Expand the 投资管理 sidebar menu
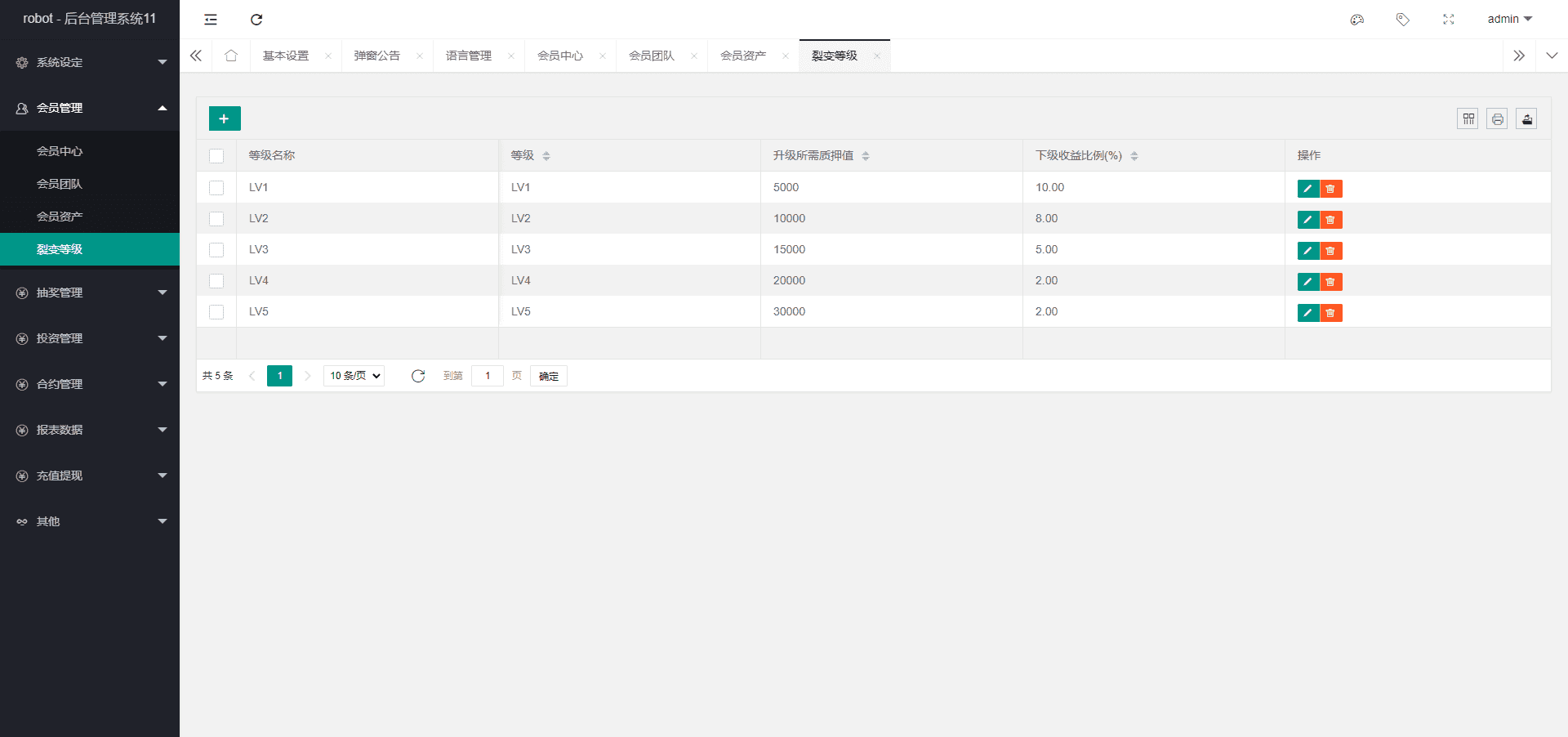Image resolution: width=1568 pixels, height=737 pixels. coord(90,338)
